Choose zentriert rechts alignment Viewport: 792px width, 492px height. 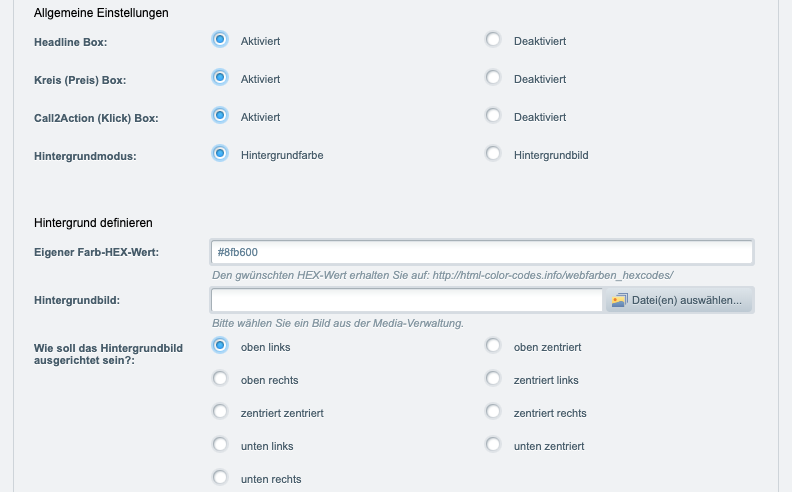tap(493, 411)
